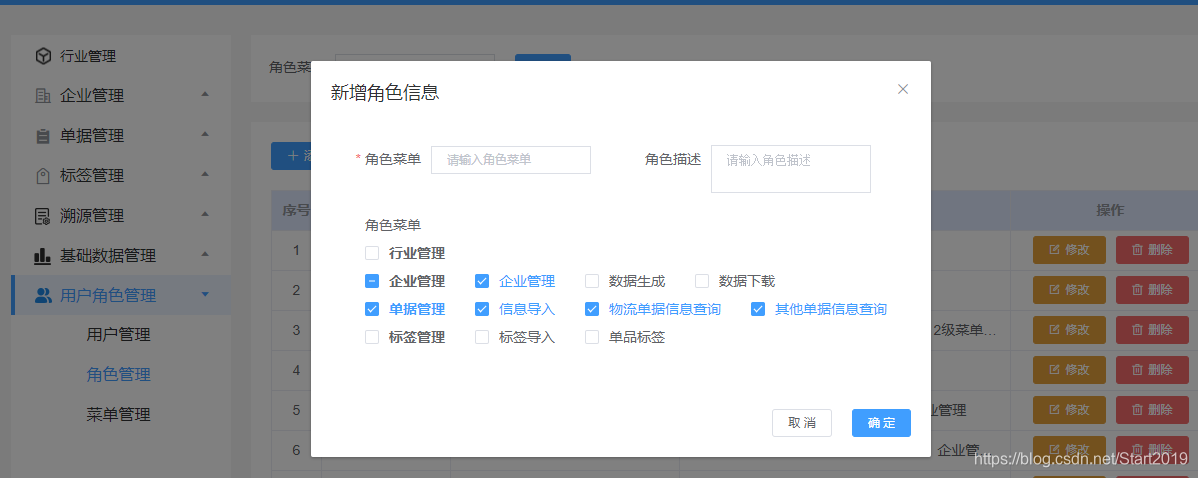Toggle the indeterminate 企业管理 parent checkbox

coord(372,281)
